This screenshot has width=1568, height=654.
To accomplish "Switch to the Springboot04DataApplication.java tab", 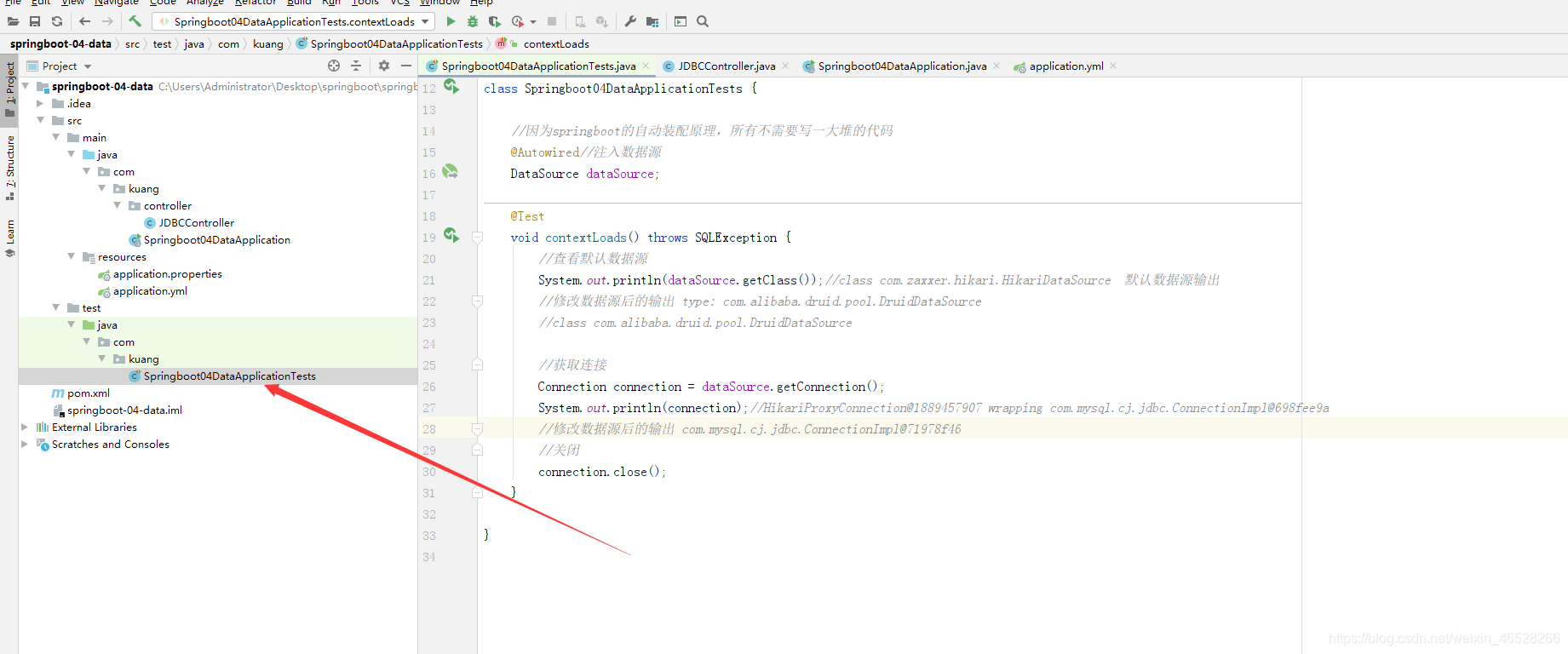I will click(901, 66).
